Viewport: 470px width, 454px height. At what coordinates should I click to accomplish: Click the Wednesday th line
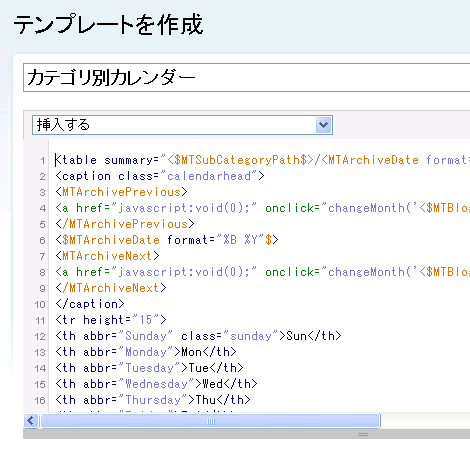pyautogui.click(x=156, y=384)
